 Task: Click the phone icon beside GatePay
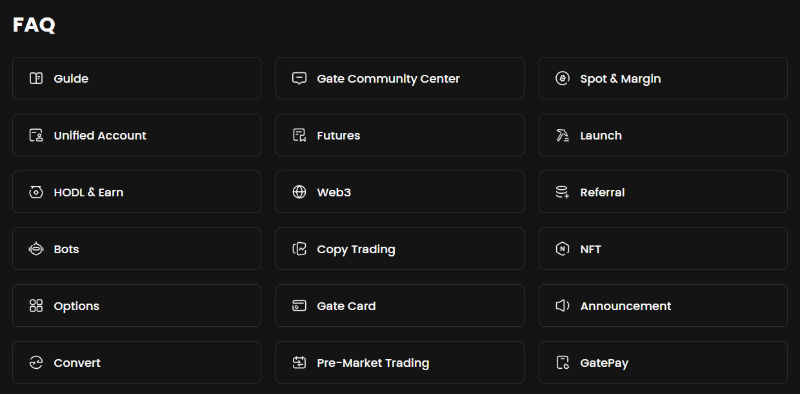click(x=562, y=363)
